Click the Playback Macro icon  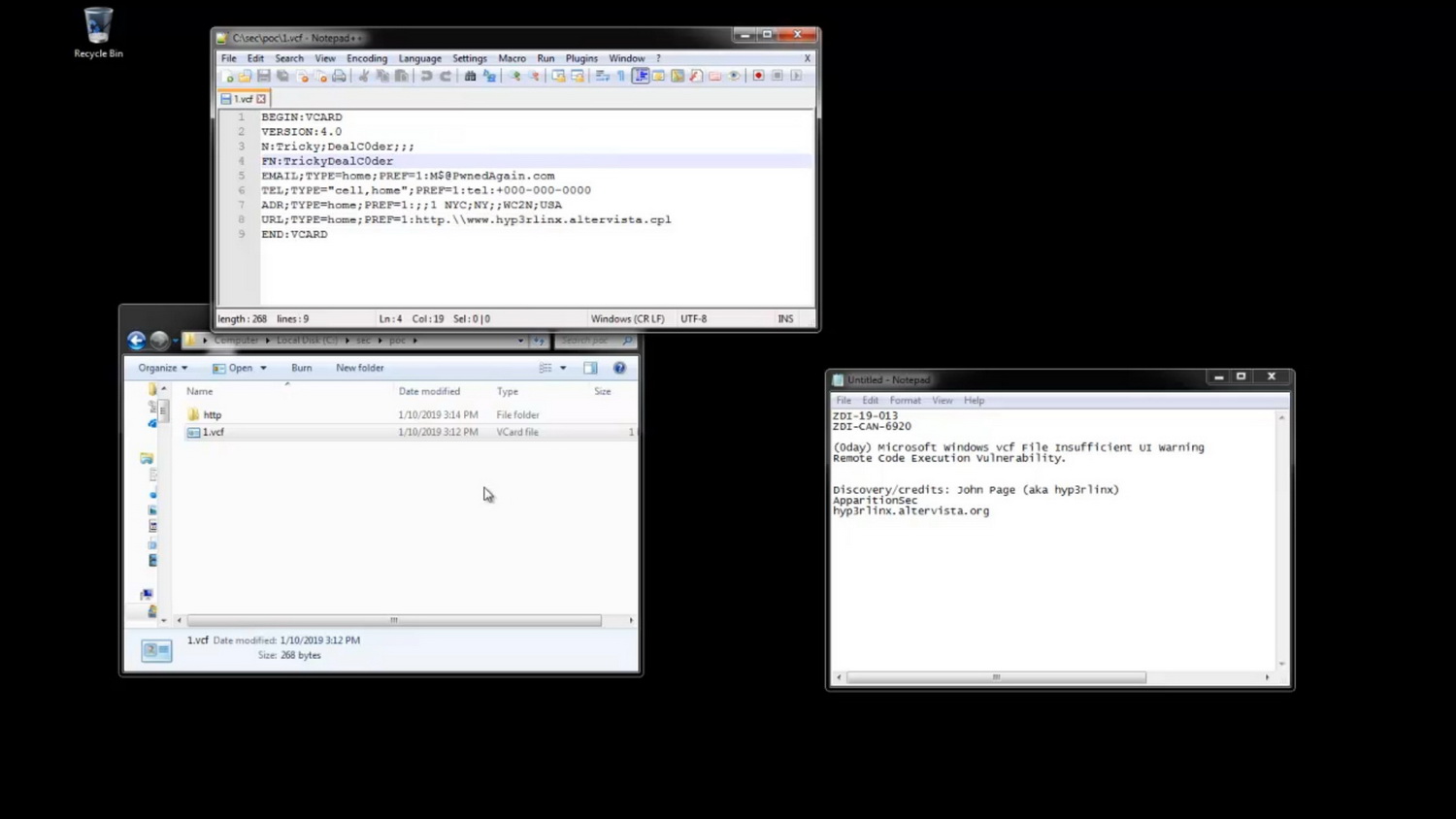[x=796, y=76]
